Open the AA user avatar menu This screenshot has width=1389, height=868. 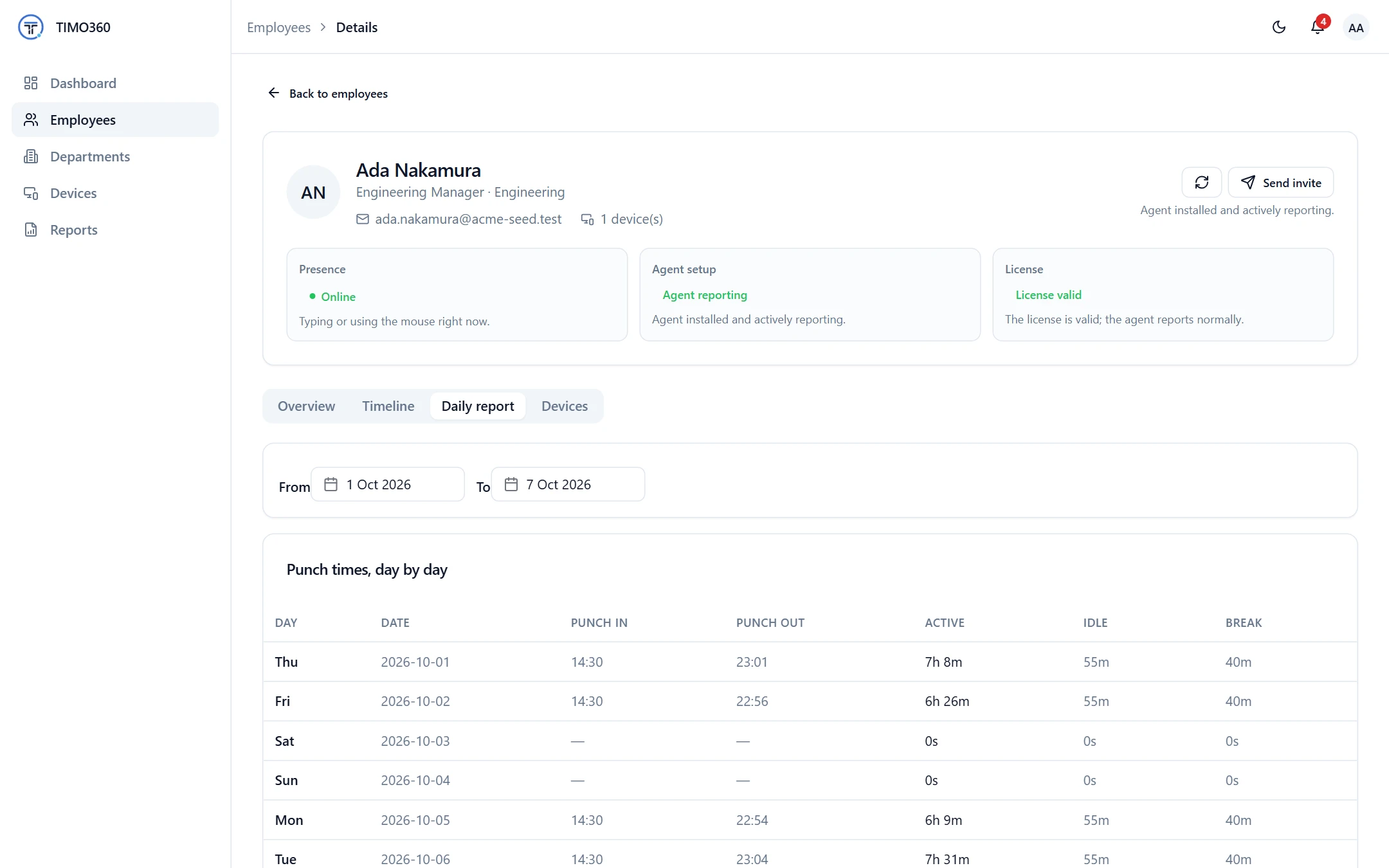[x=1356, y=28]
